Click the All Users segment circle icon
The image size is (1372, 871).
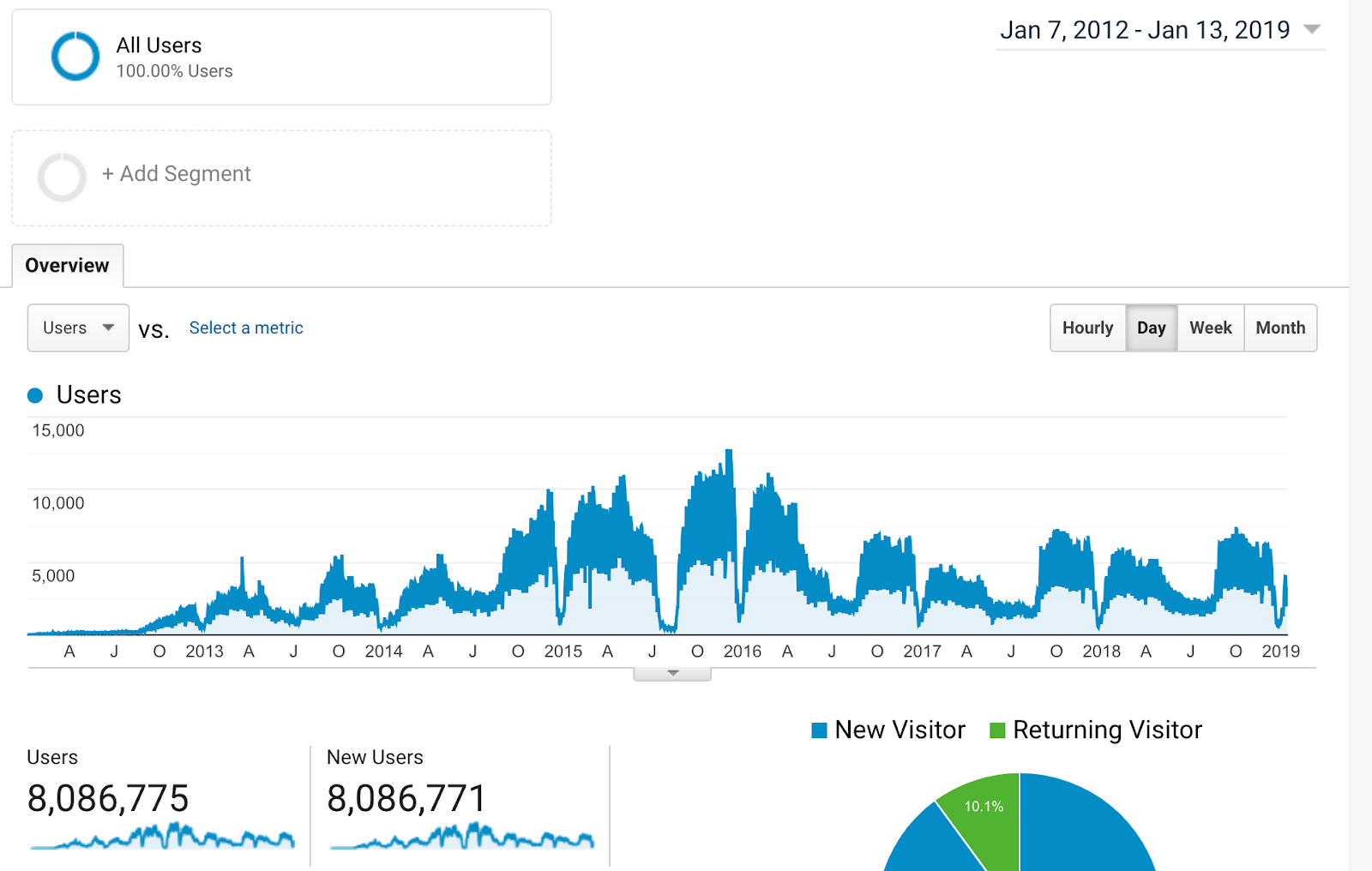click(x=75, y=57)
